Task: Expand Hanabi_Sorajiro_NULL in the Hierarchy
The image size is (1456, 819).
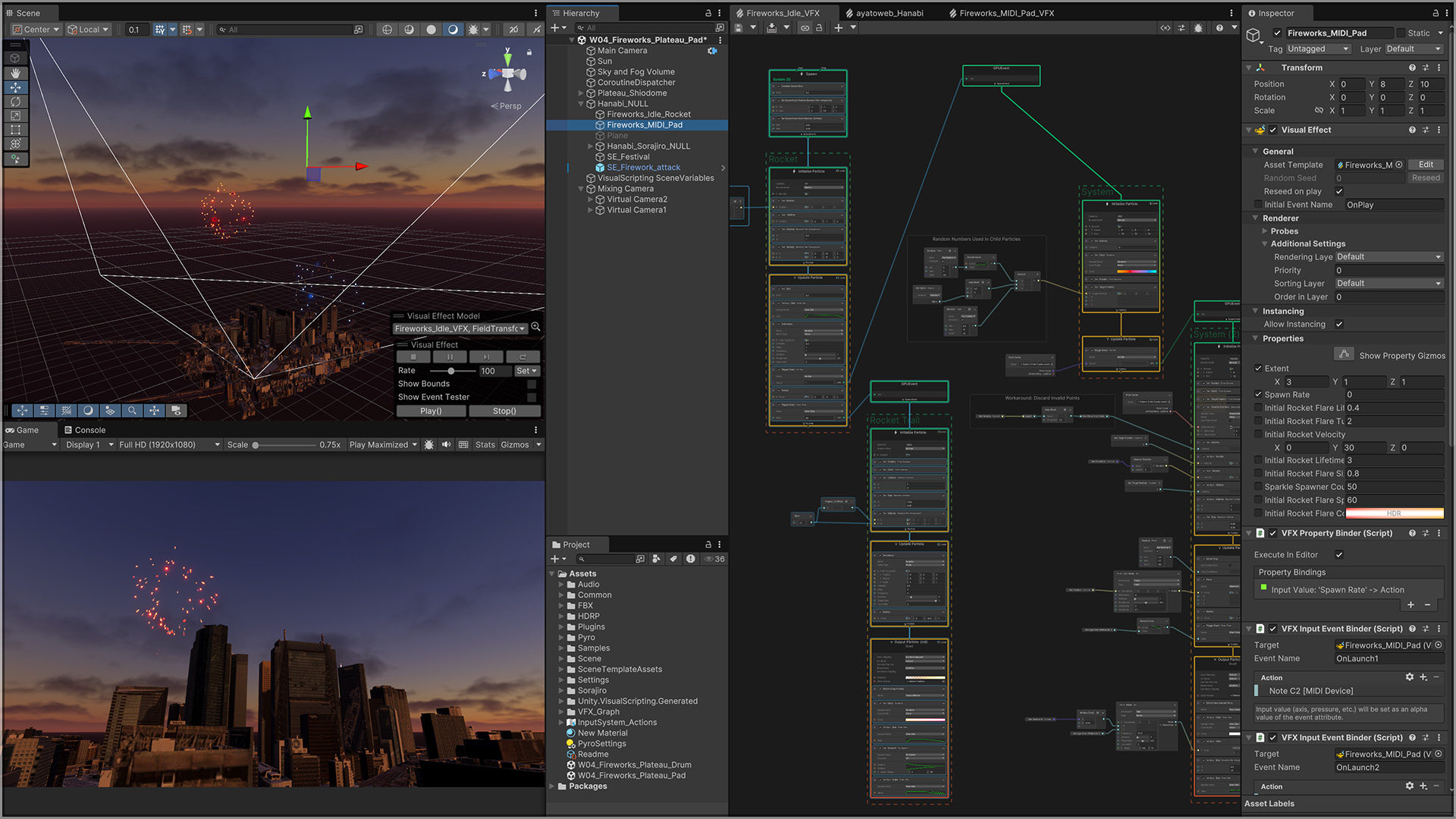Action: 591,146
